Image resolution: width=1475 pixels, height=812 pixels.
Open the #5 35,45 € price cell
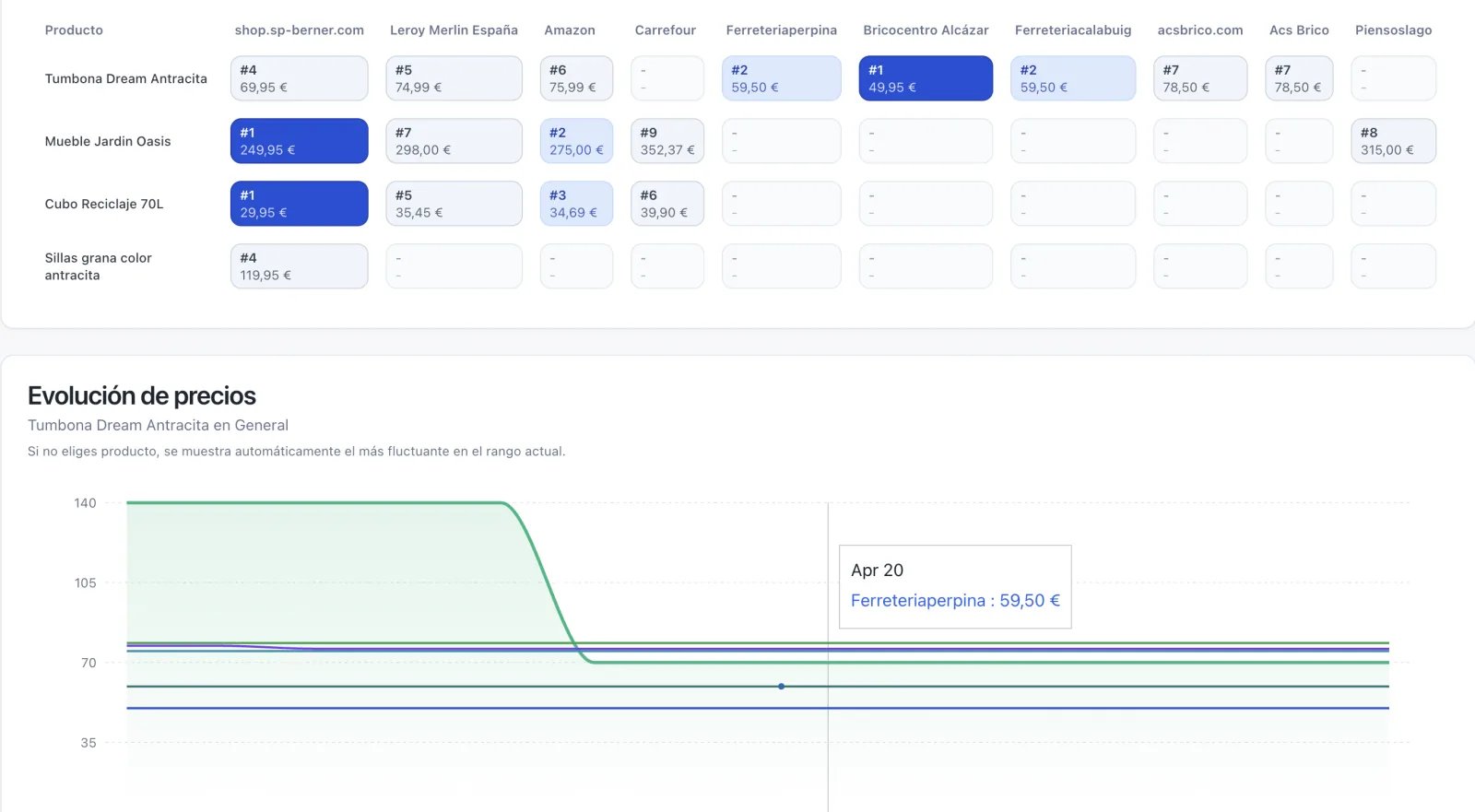[454, 204]
